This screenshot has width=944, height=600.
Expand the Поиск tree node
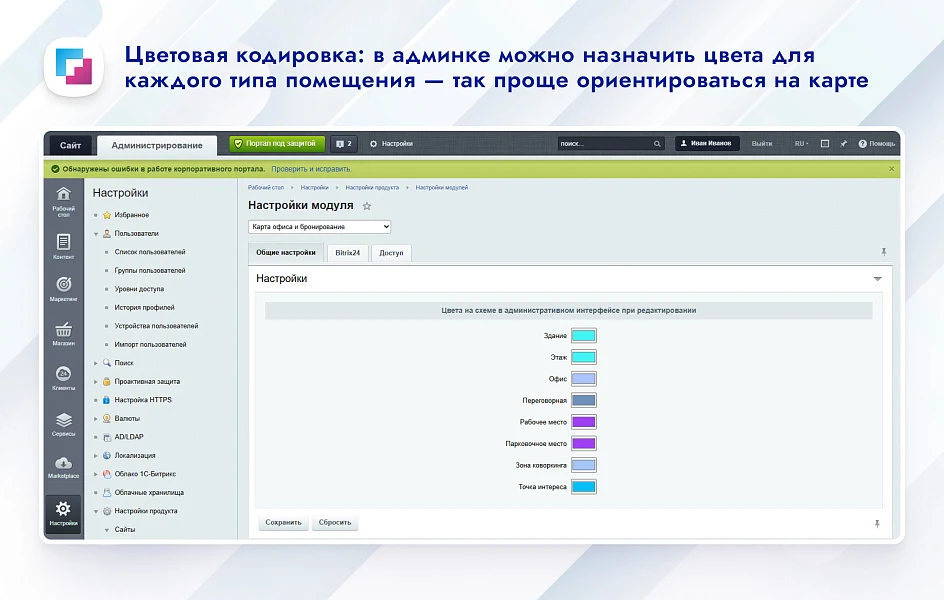click(96, 363)
